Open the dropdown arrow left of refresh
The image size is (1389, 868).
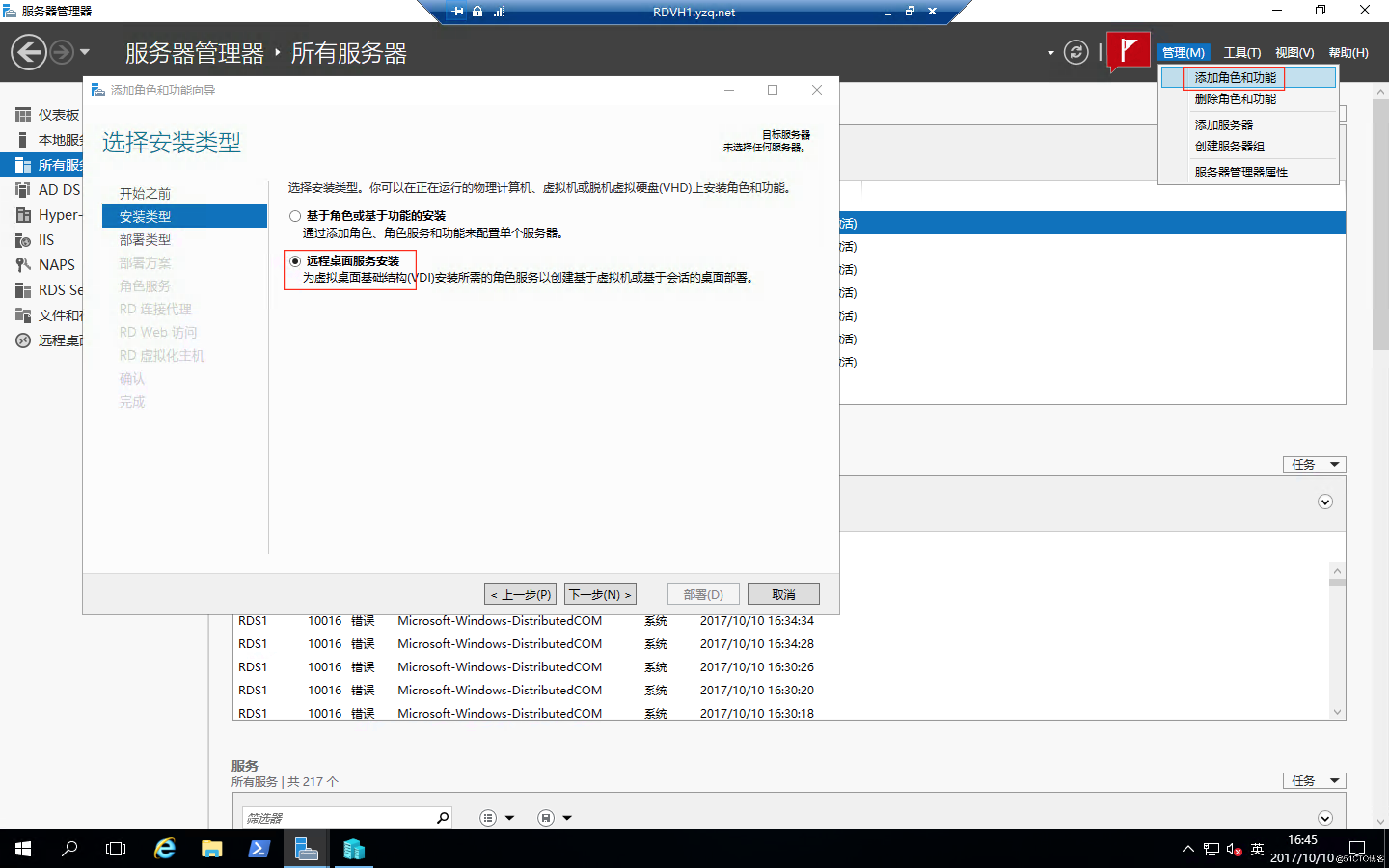coord(1050,53)
